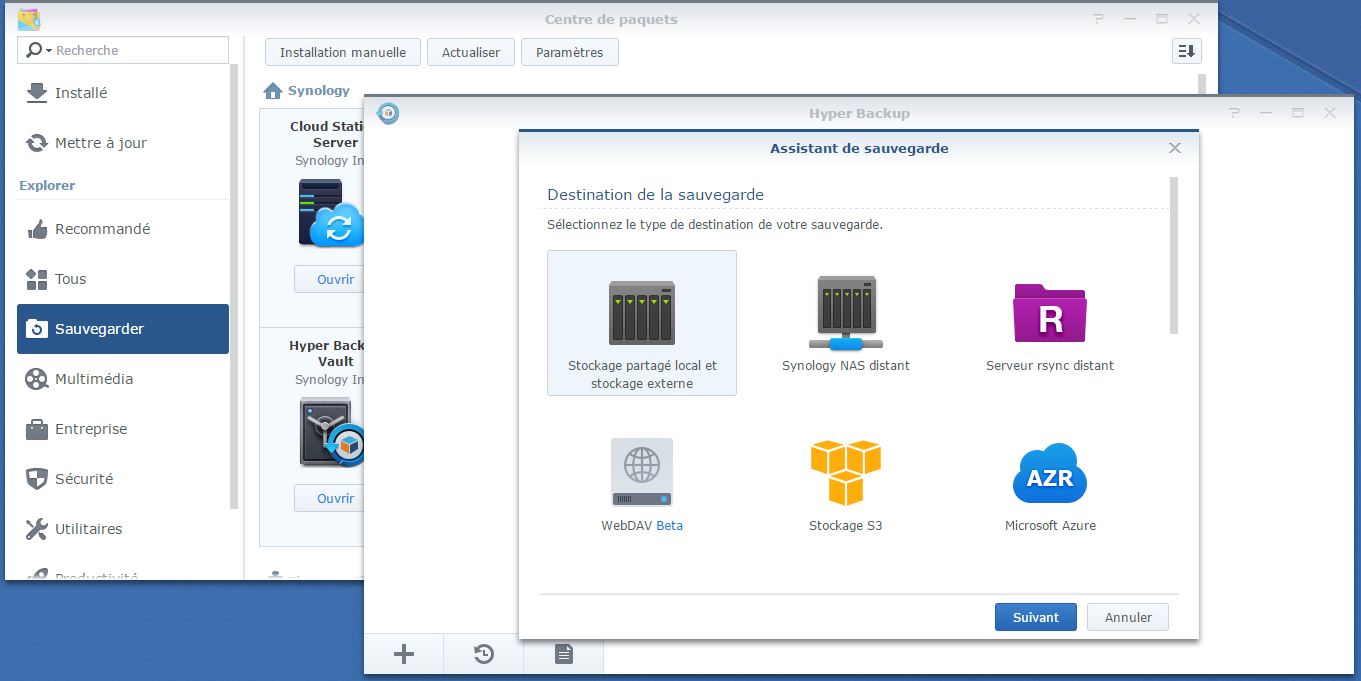Choose Stockage partagé local et stockage externe
Screen dimensions: 1361x681
pyautogui.click(x=641, y=322)
